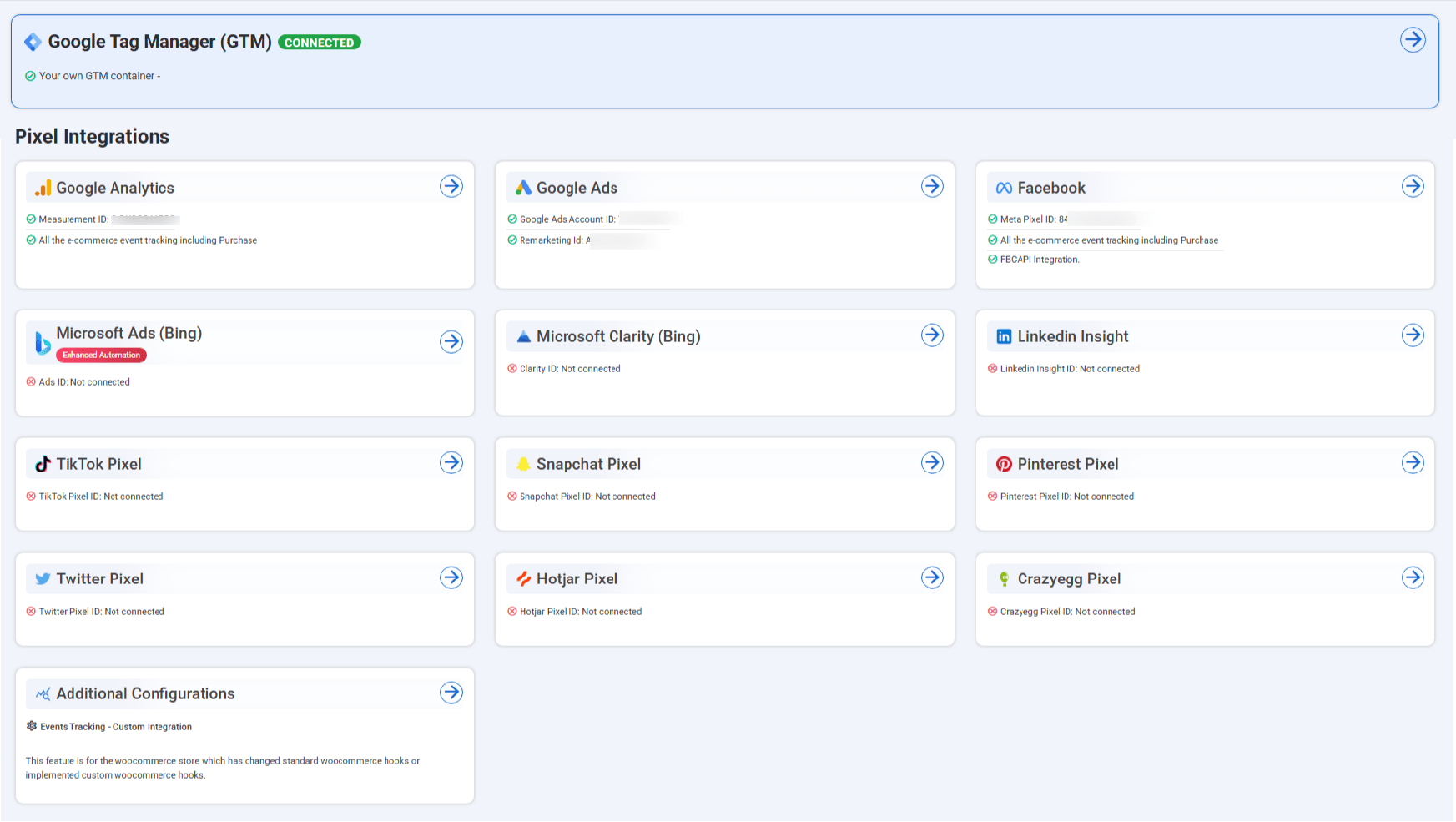Click the Google Tag Manager diamond logo
This screenshot has height=822, width=1456.
click(33, 42)
